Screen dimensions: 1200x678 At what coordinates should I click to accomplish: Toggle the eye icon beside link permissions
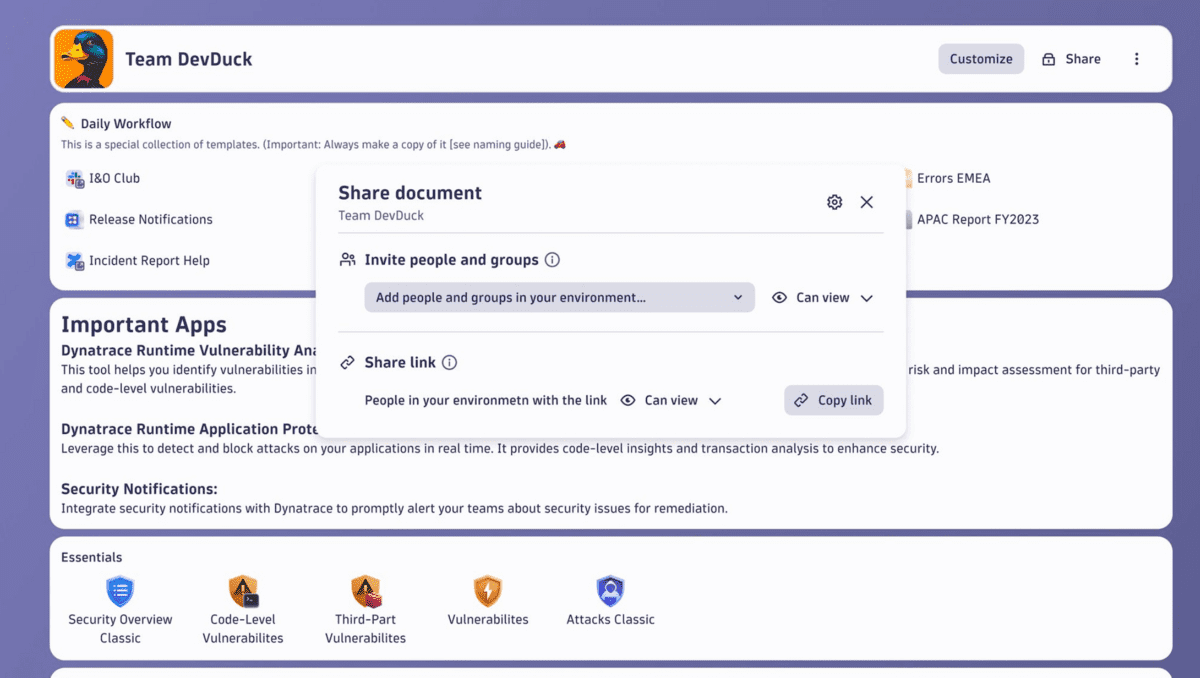pyautogui.click(x=629, y=400)
